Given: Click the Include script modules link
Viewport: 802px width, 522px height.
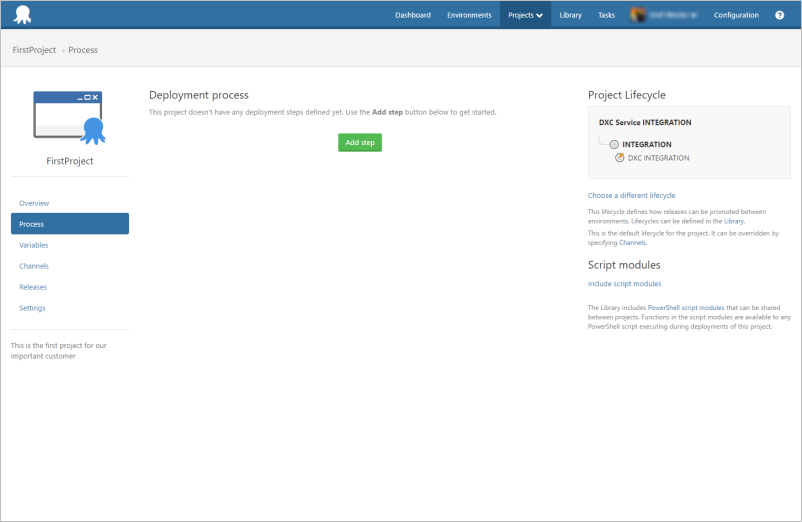Looking at the screenshot, I should tap(624, 284).
